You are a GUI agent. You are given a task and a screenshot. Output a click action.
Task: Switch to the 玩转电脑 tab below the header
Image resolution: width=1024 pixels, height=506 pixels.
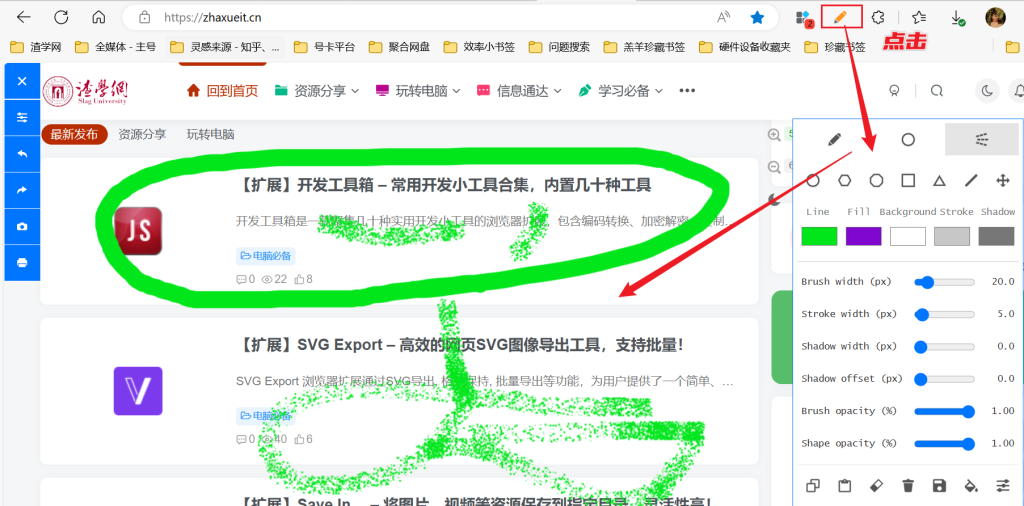click(210, 134)
